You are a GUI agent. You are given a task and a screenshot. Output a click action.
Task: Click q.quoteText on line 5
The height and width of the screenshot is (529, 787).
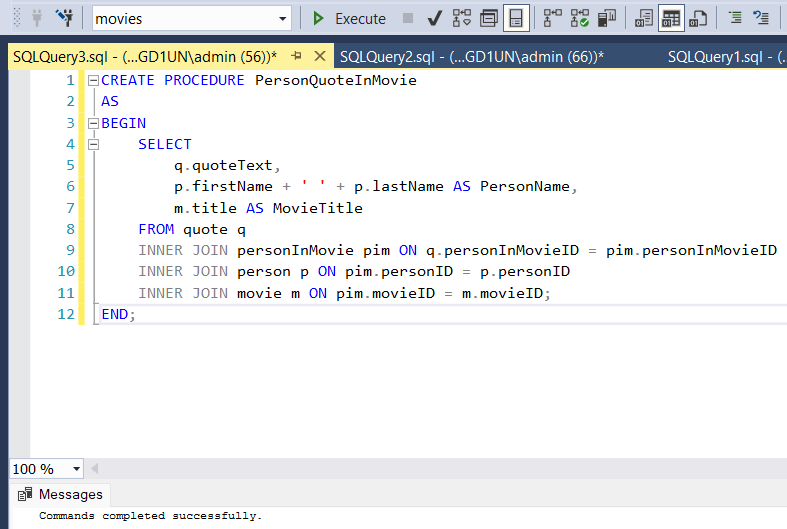point(225,166)
